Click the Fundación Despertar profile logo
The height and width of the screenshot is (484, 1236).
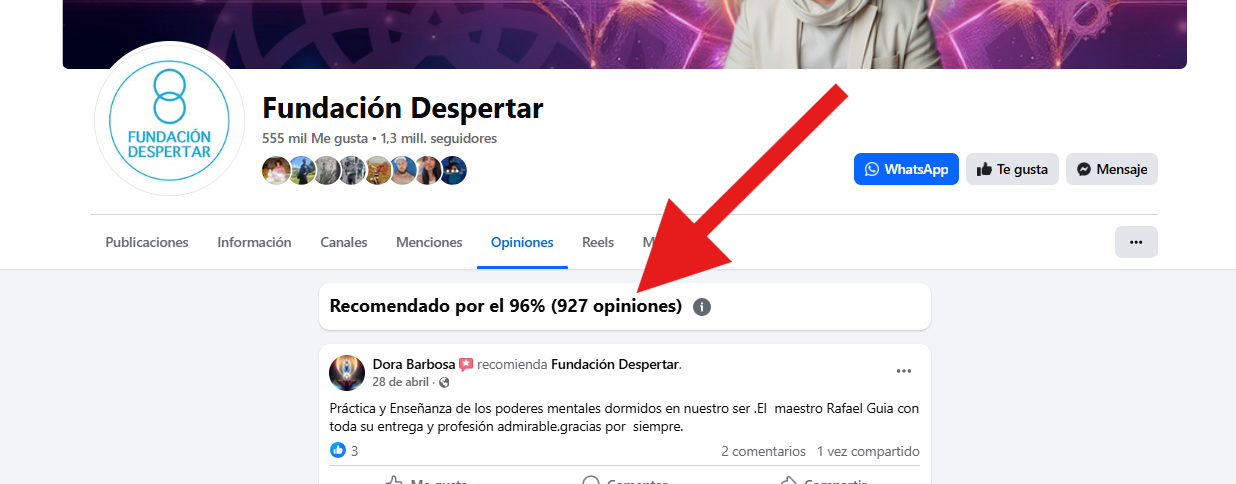[169, 119]
